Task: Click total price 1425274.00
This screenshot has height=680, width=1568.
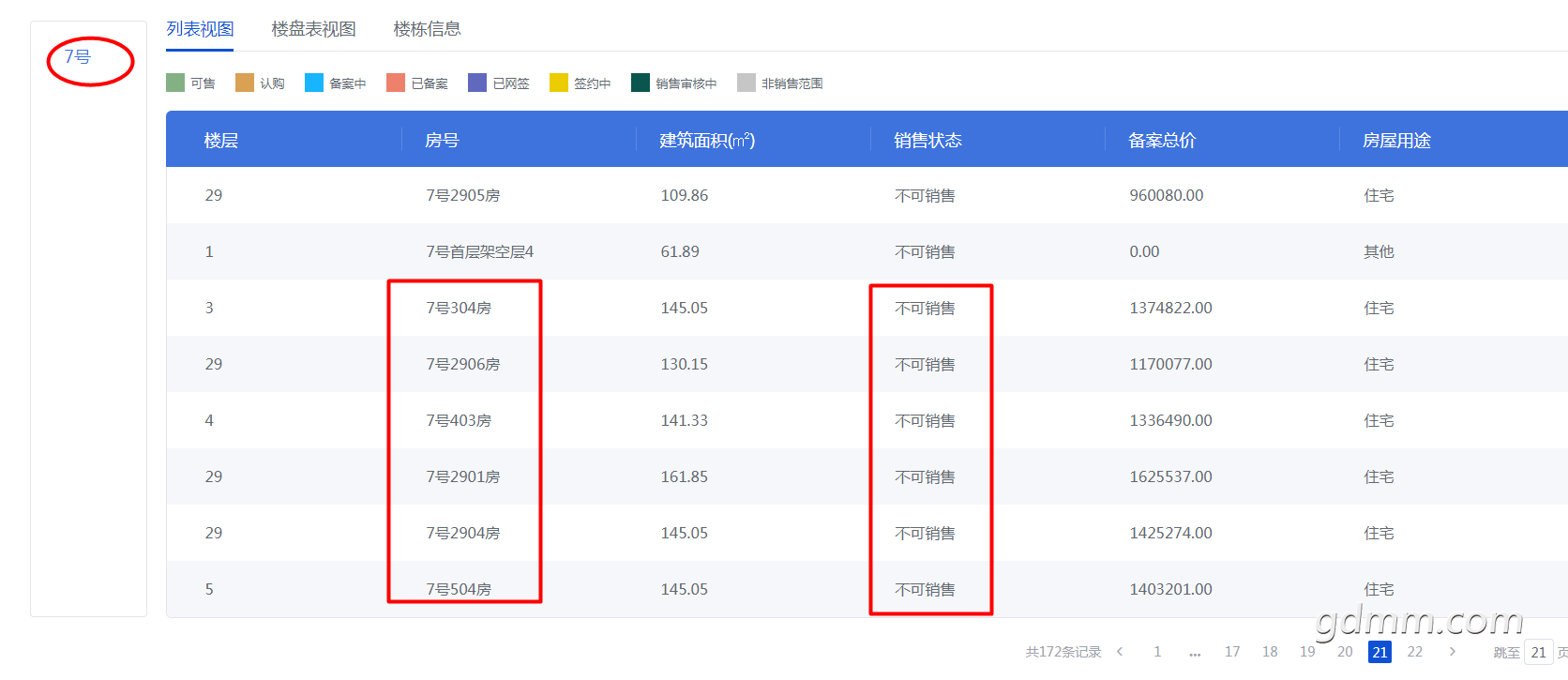Action: pos(1170,533)
